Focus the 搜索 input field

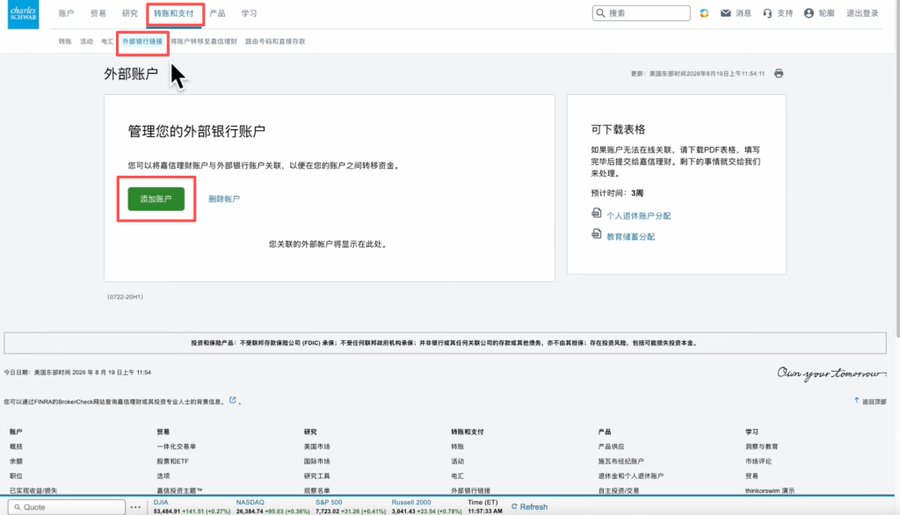[641, 13]
